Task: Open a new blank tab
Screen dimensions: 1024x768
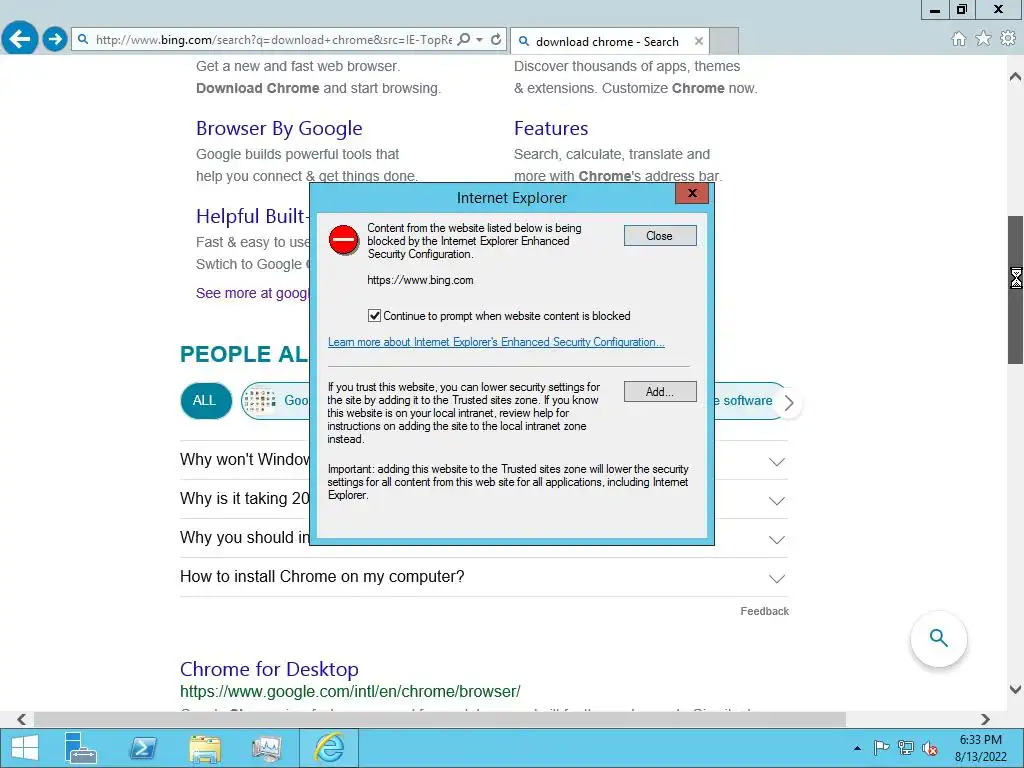Action: (x=724, y=40)
